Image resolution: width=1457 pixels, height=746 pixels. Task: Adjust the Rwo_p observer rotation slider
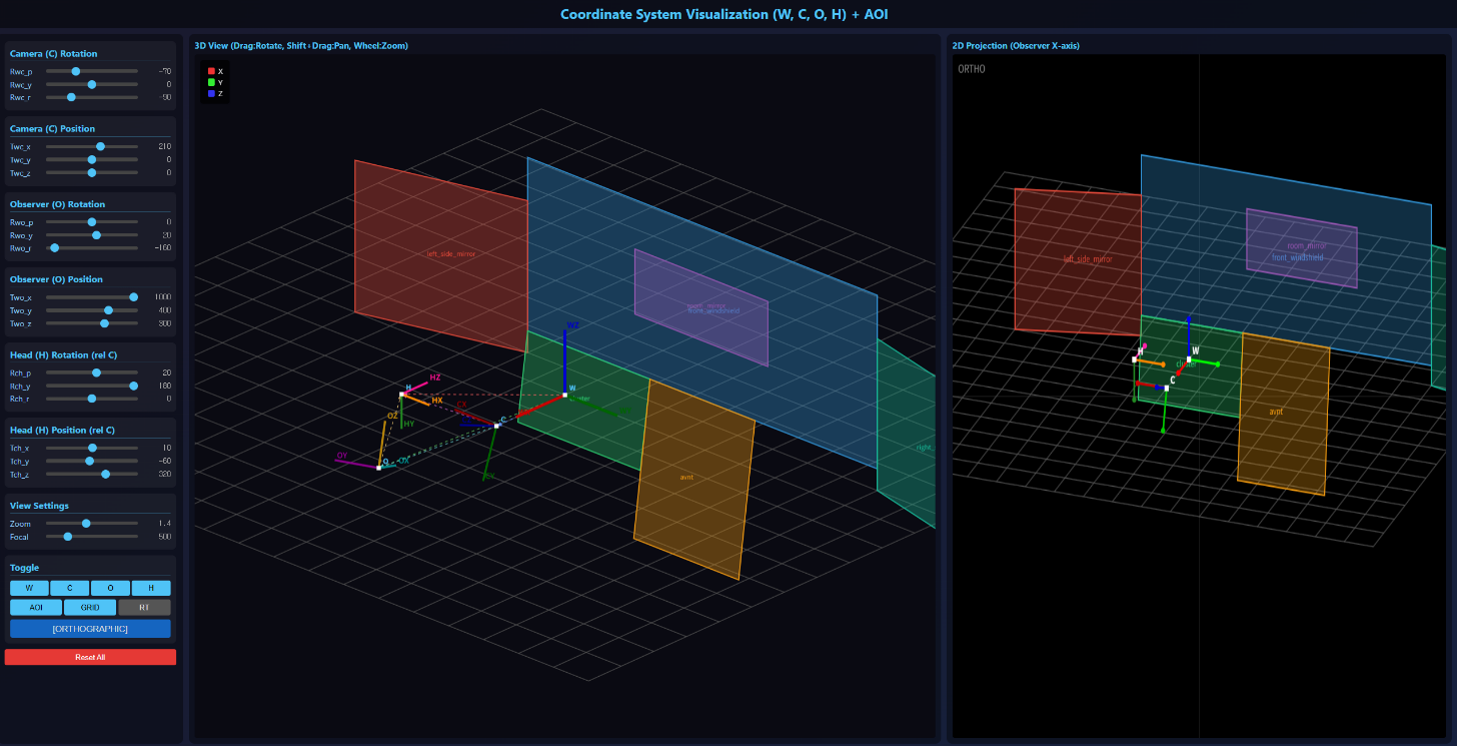(x=92, y=221)
